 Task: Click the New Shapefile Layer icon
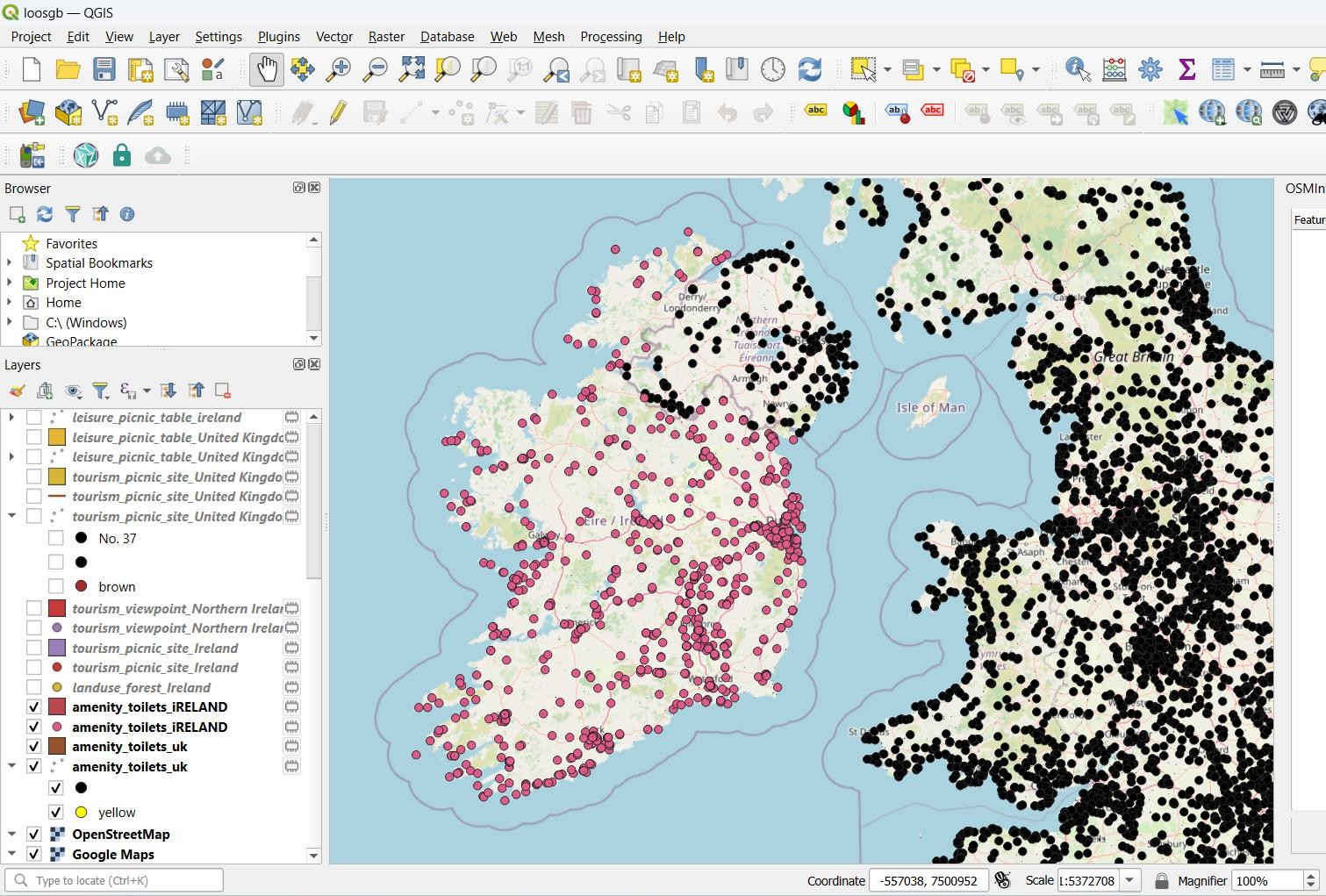point(104,112)
